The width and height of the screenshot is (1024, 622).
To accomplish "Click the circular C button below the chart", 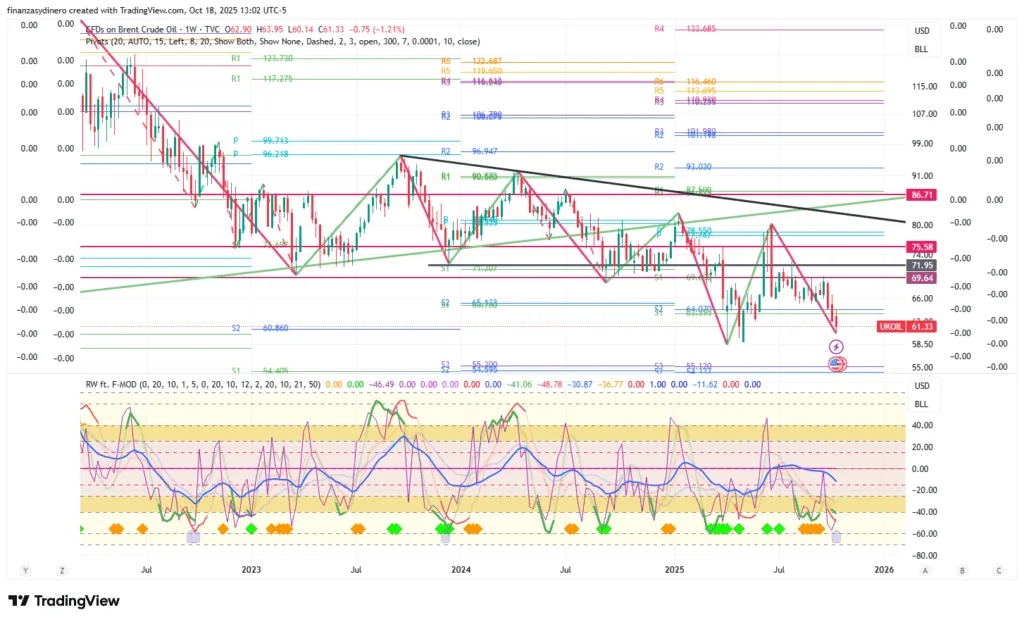I will pos(997,570).
